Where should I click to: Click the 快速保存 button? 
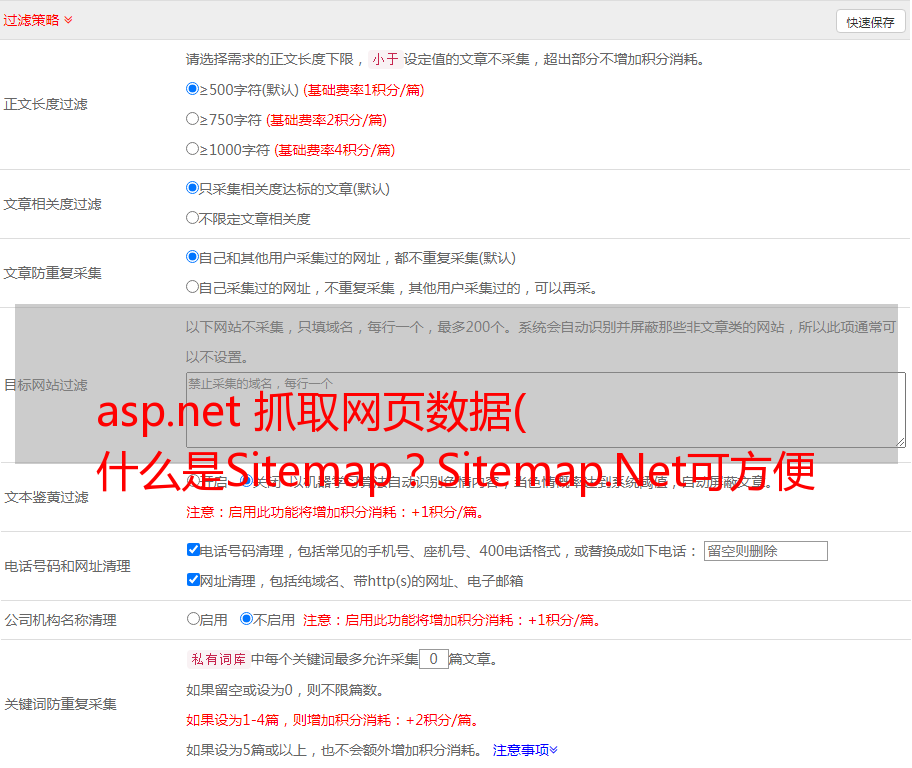(870, 22)
